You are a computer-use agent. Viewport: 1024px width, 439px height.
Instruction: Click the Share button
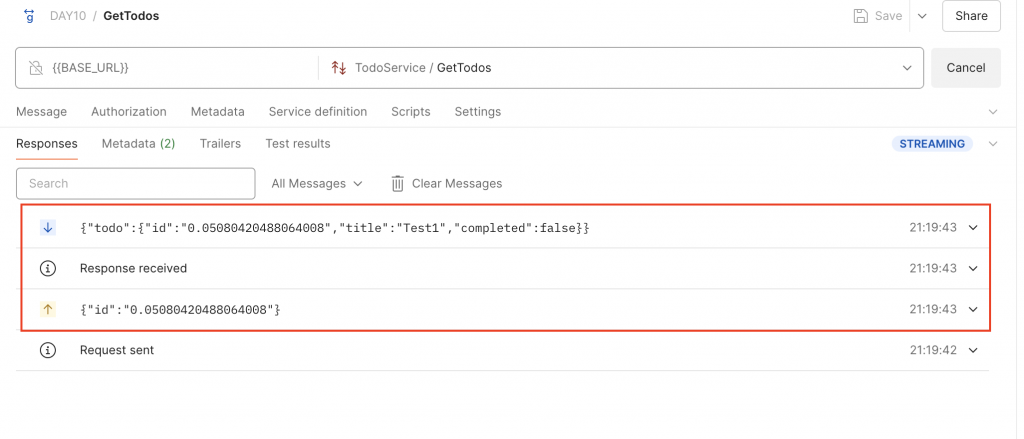(x=971, y=16)
